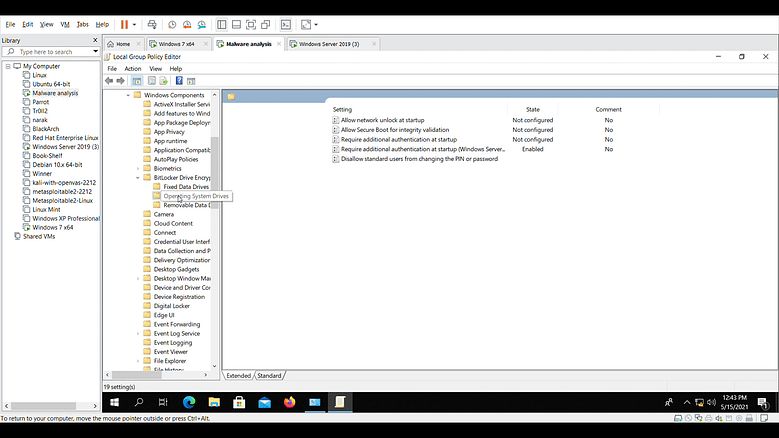The height and width of the screenshot is (438, 779).
Task: Open the VMware Tabs menu
Action: click(82, 24)
